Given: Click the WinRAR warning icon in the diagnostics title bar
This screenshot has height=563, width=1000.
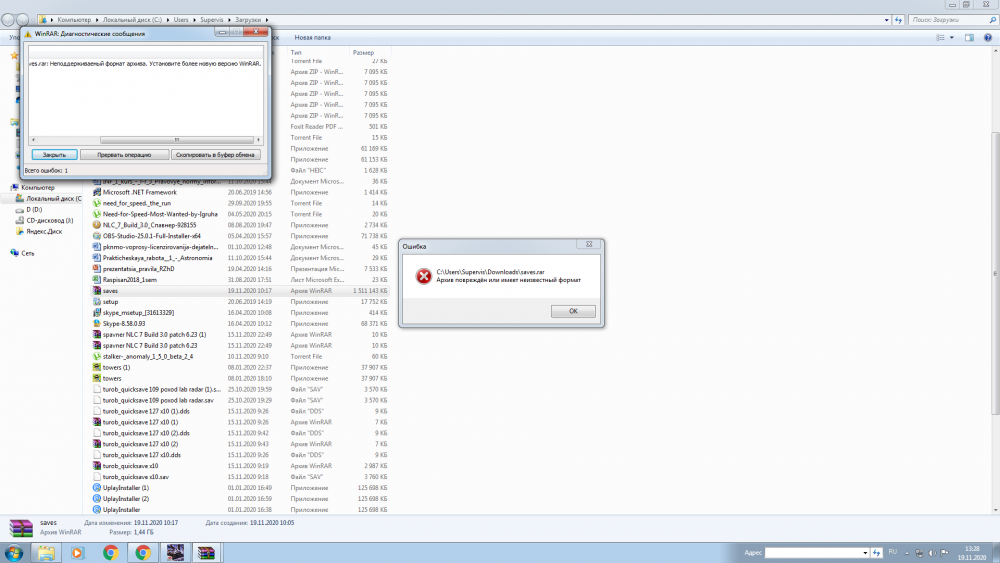Looking at the screenshot, I should click(27, 34).
